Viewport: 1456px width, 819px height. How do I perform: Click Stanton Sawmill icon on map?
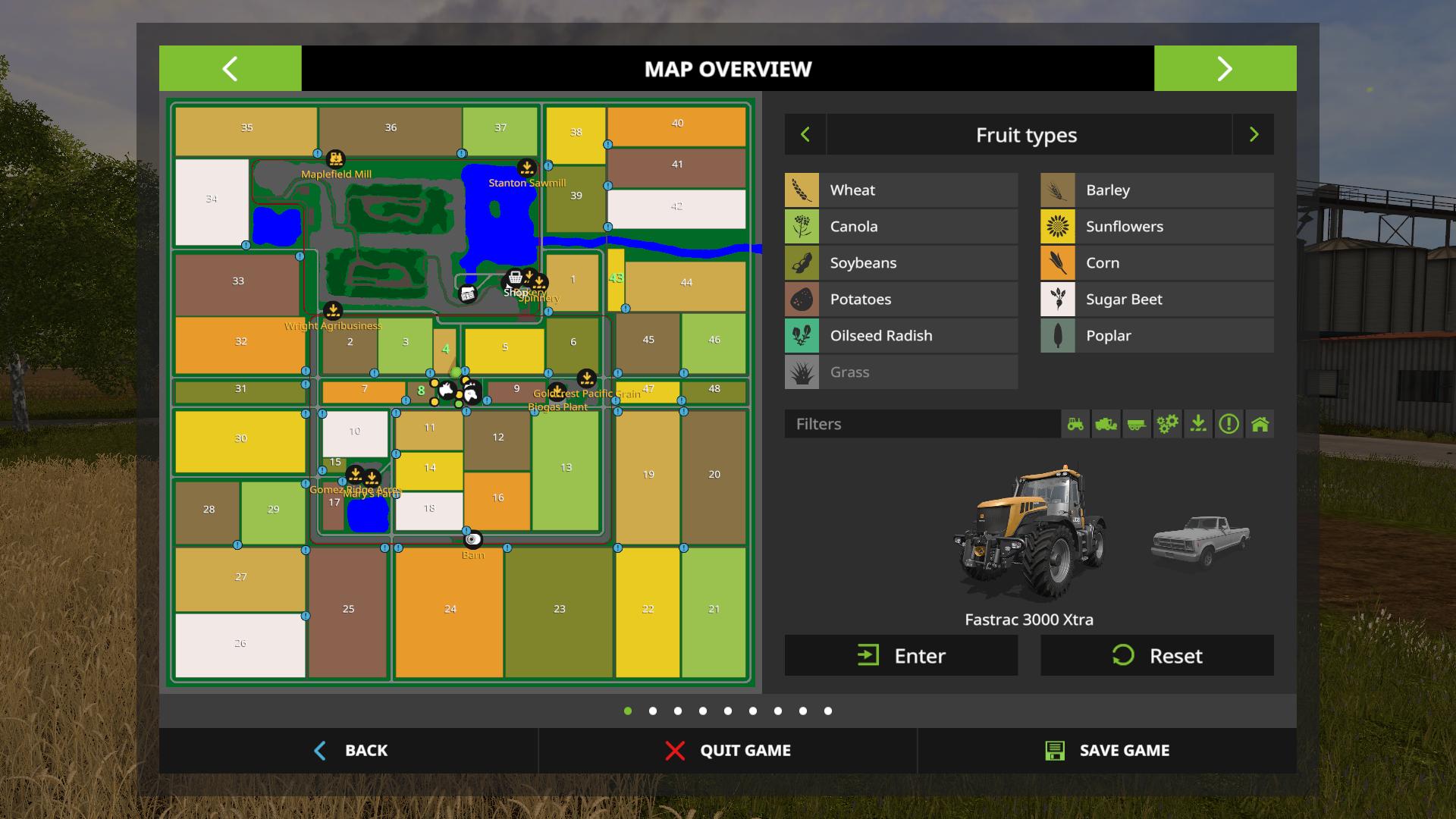(526, 168)
